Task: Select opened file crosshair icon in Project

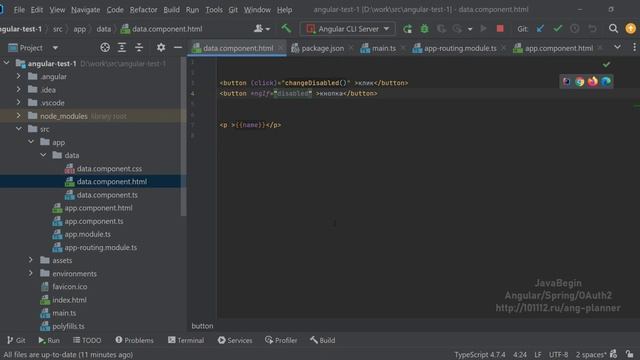Action: pyautogui.click(x=105, y=48)
